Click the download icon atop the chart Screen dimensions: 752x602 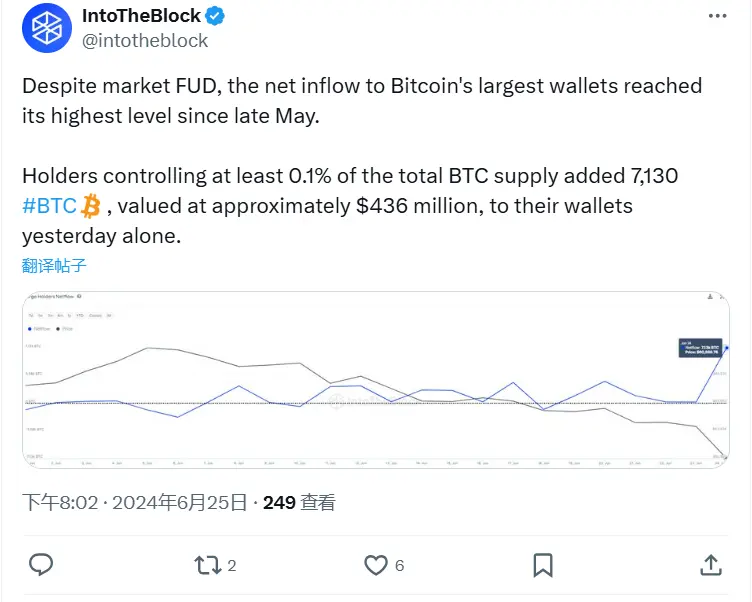click(x=710, y=298)
